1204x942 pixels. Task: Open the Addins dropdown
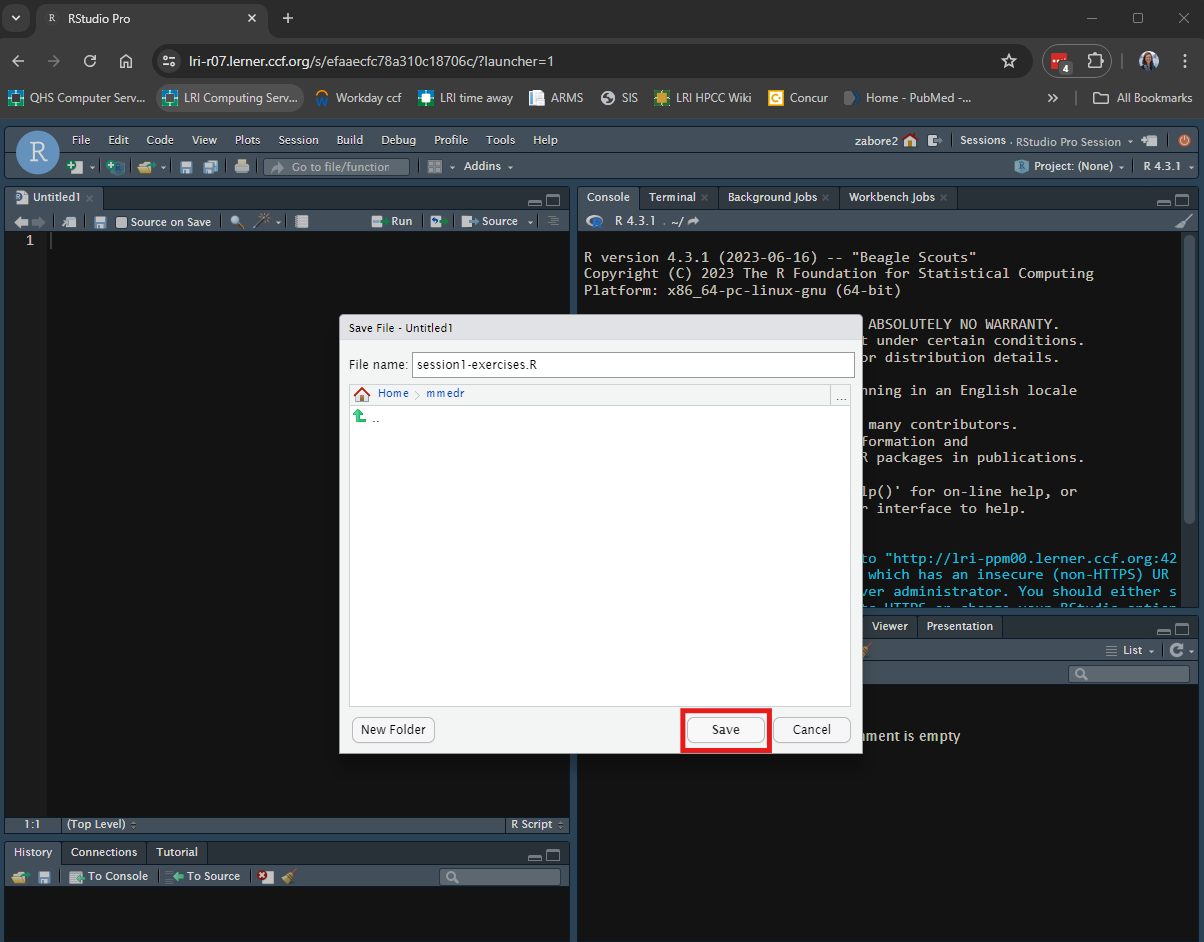(488, 167)
